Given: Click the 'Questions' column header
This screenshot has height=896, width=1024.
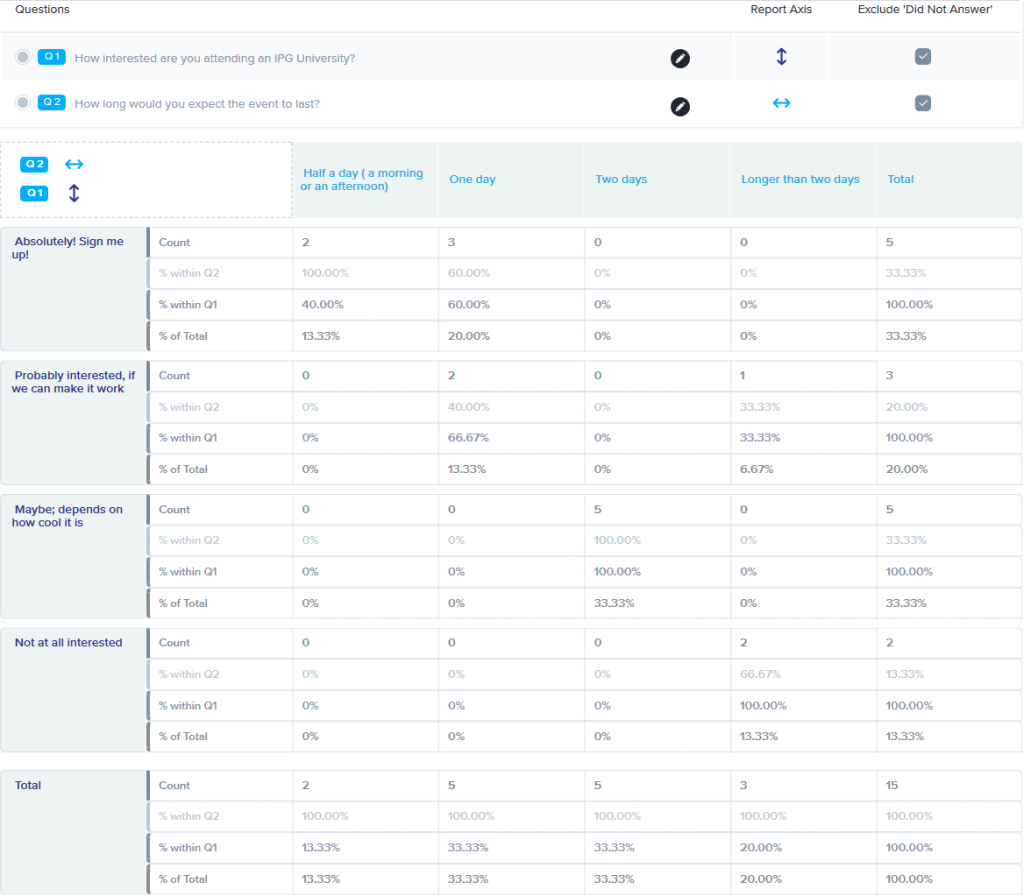Looking at the screenshot, I should coord(41,9).
